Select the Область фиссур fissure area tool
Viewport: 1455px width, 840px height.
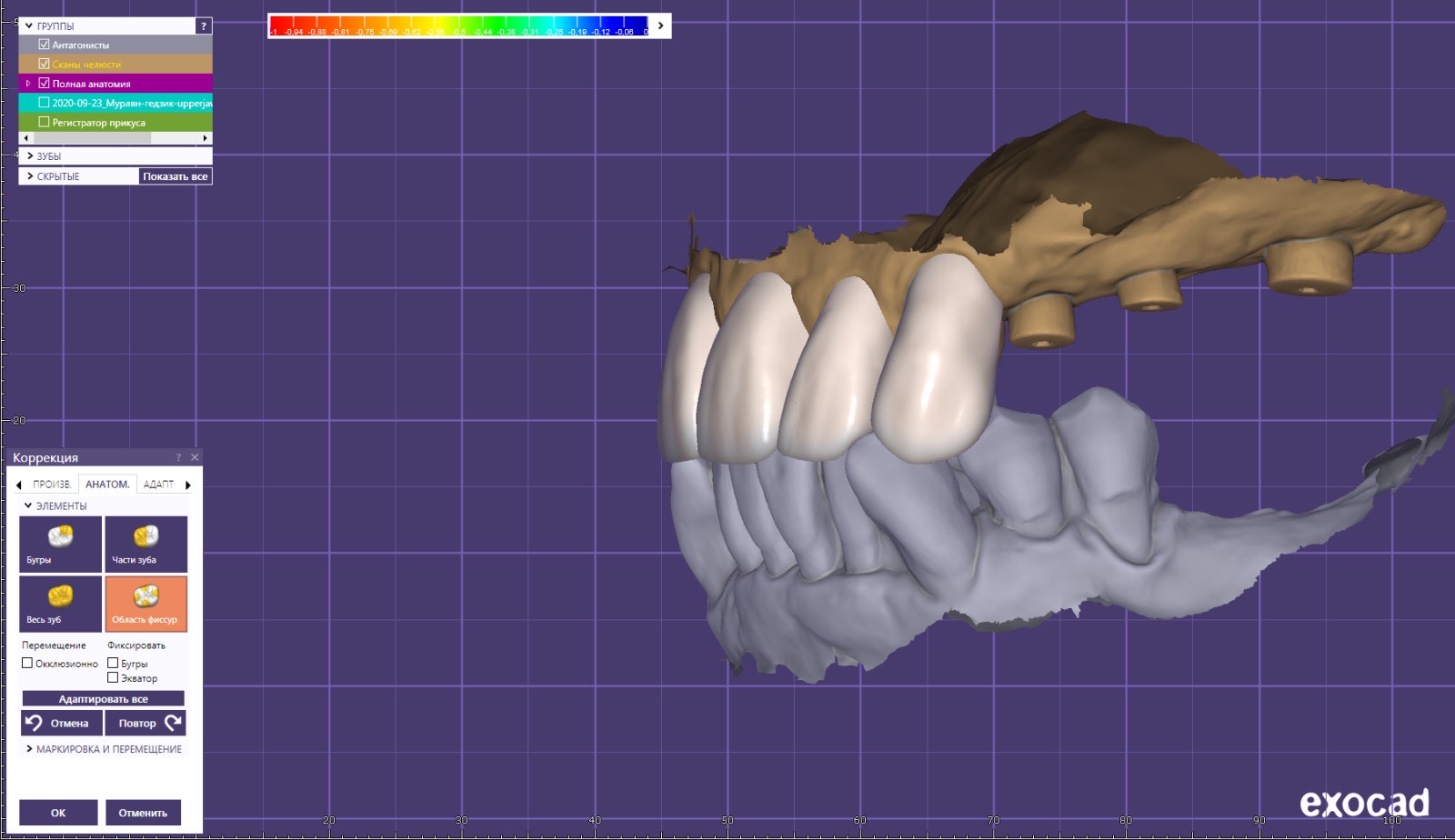coord(145,604)
